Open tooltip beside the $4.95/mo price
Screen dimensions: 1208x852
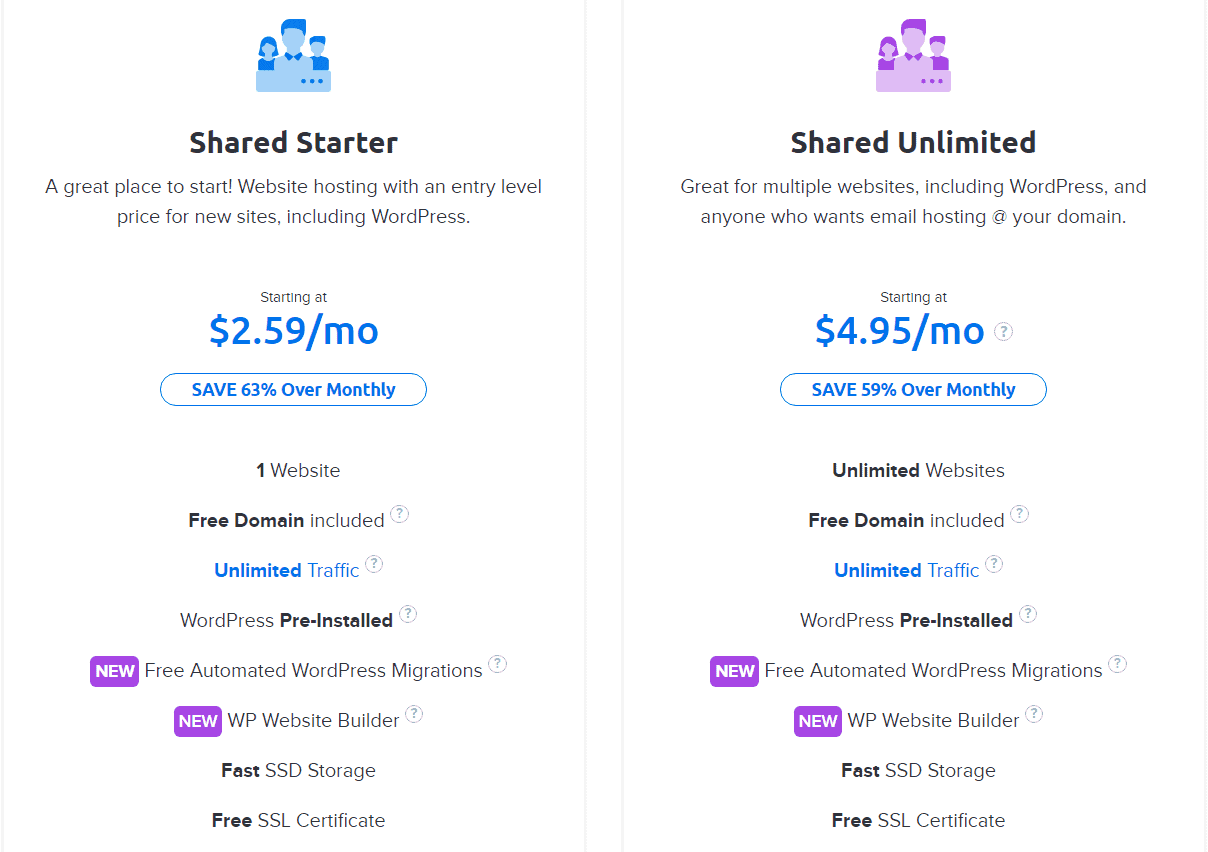[1002, 331]
